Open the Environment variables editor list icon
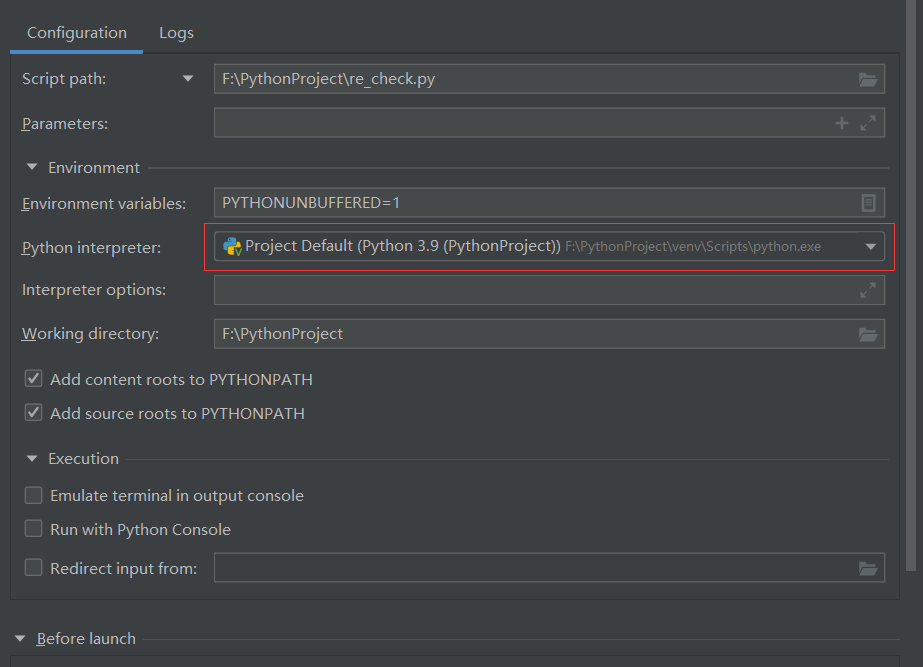The height and width of the screenshot is (667, 923). pyautogui.click(x=866, y=202)
